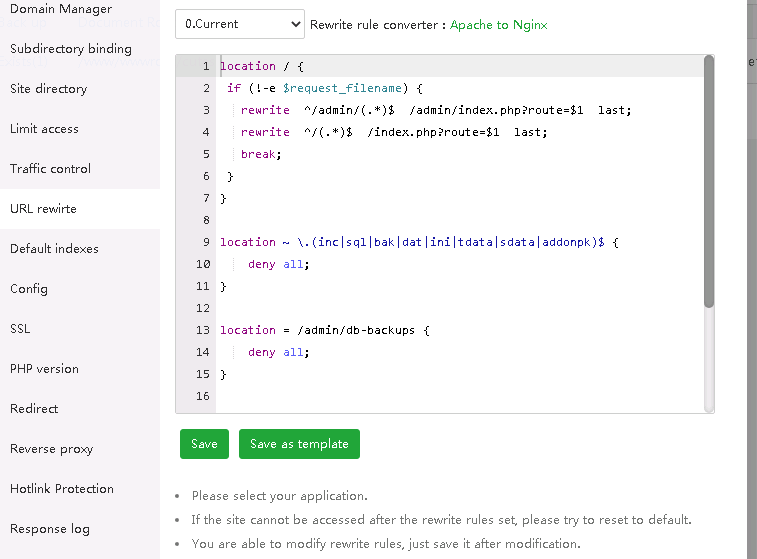757x559 pixels.
Task: Select Reverse proxy in the sidebar
Action: pos(51,449)
